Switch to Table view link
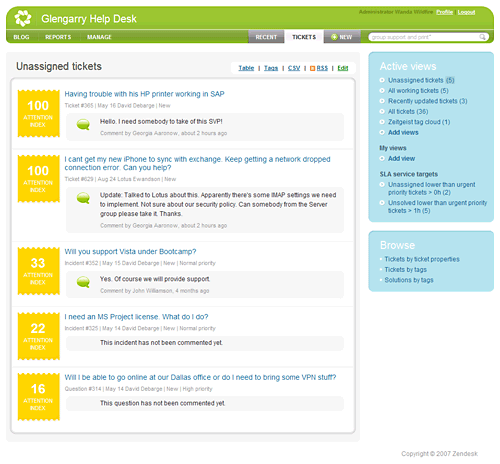The image size is (500, 464). 246,68
